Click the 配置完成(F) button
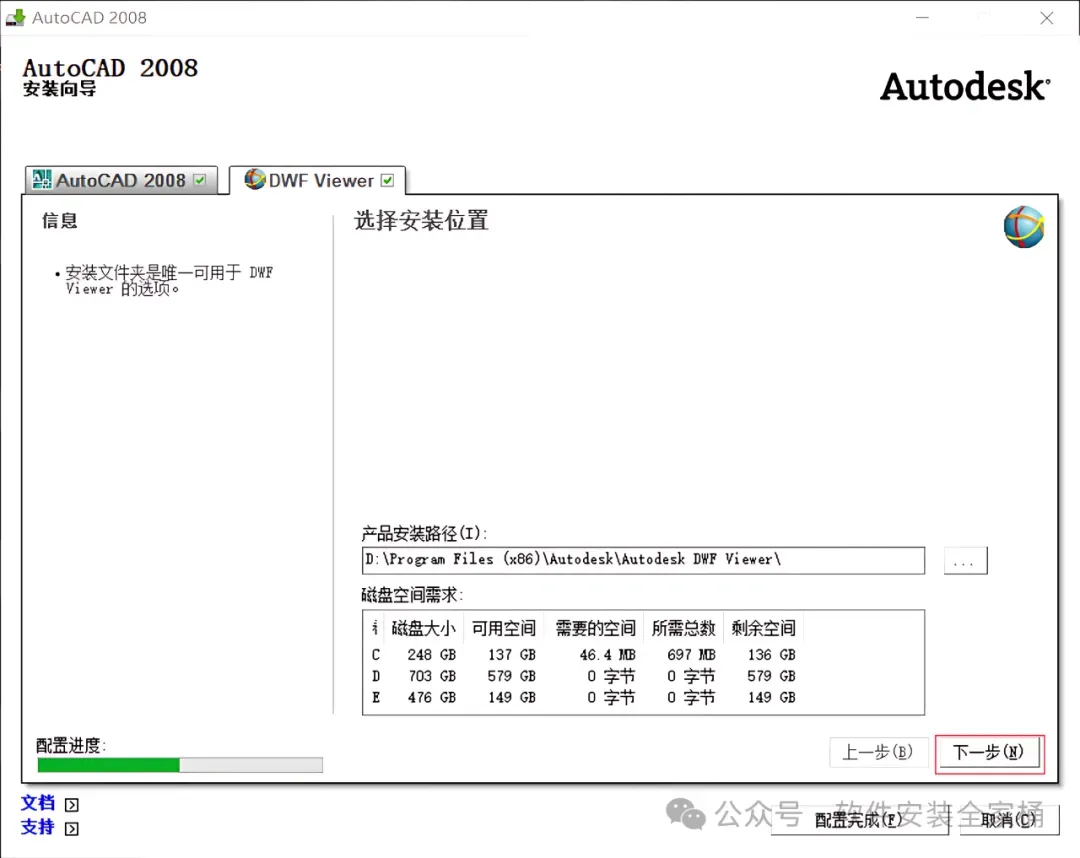The height and width of the screenshot is (858, 1080). point(859,820)
